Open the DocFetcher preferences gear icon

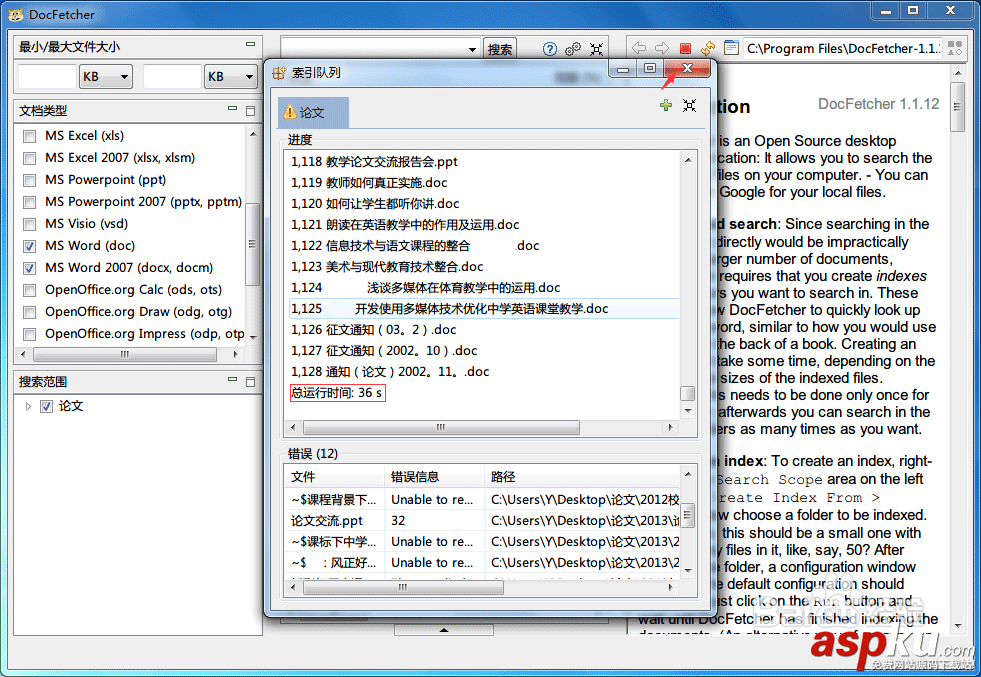coord(572,48)
